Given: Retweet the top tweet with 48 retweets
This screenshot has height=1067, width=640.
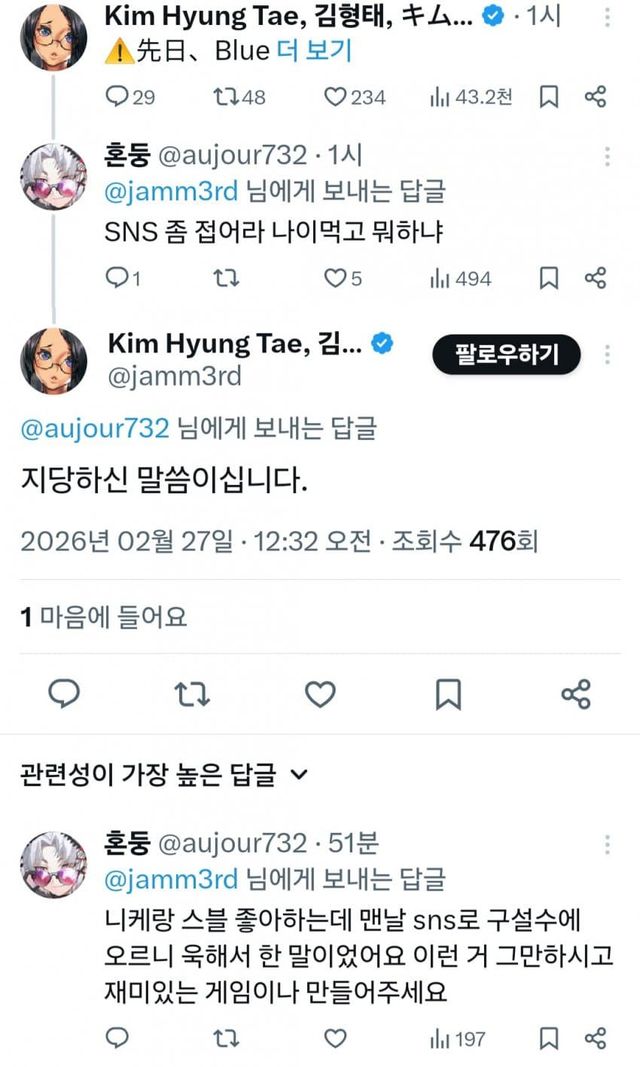Looking at the screenshot, I should coord(226,97).
